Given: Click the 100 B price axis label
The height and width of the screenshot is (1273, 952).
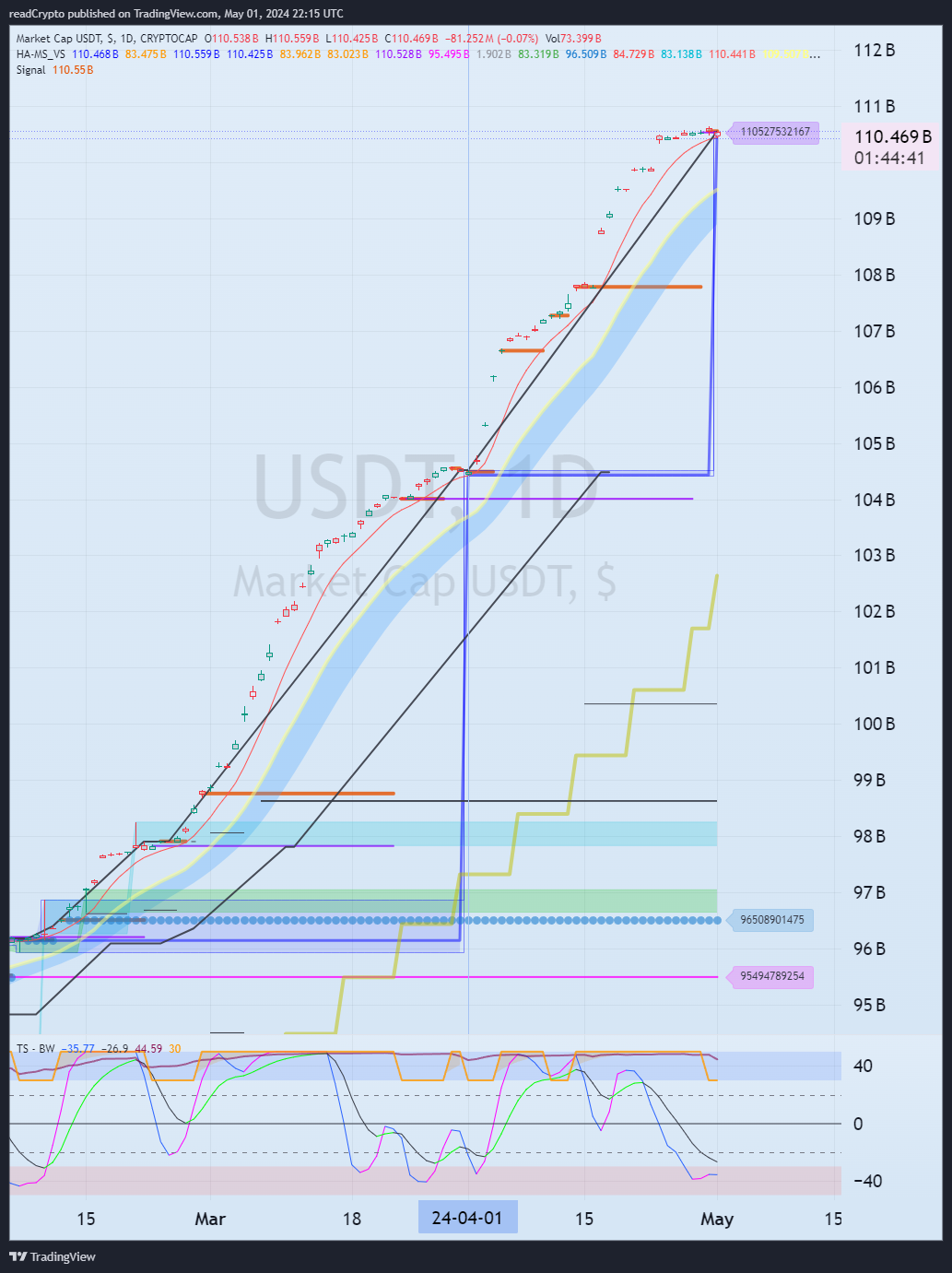Looking at the screenshot, I should [x=875, y=724].
